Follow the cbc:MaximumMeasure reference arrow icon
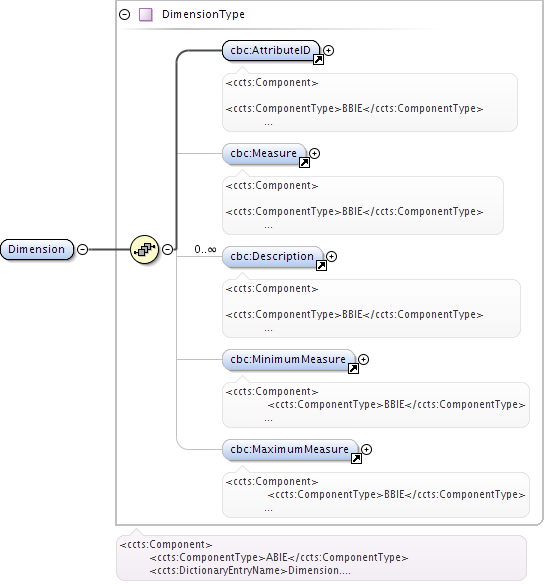Screen dimensions: 545x584 [356, 458]
